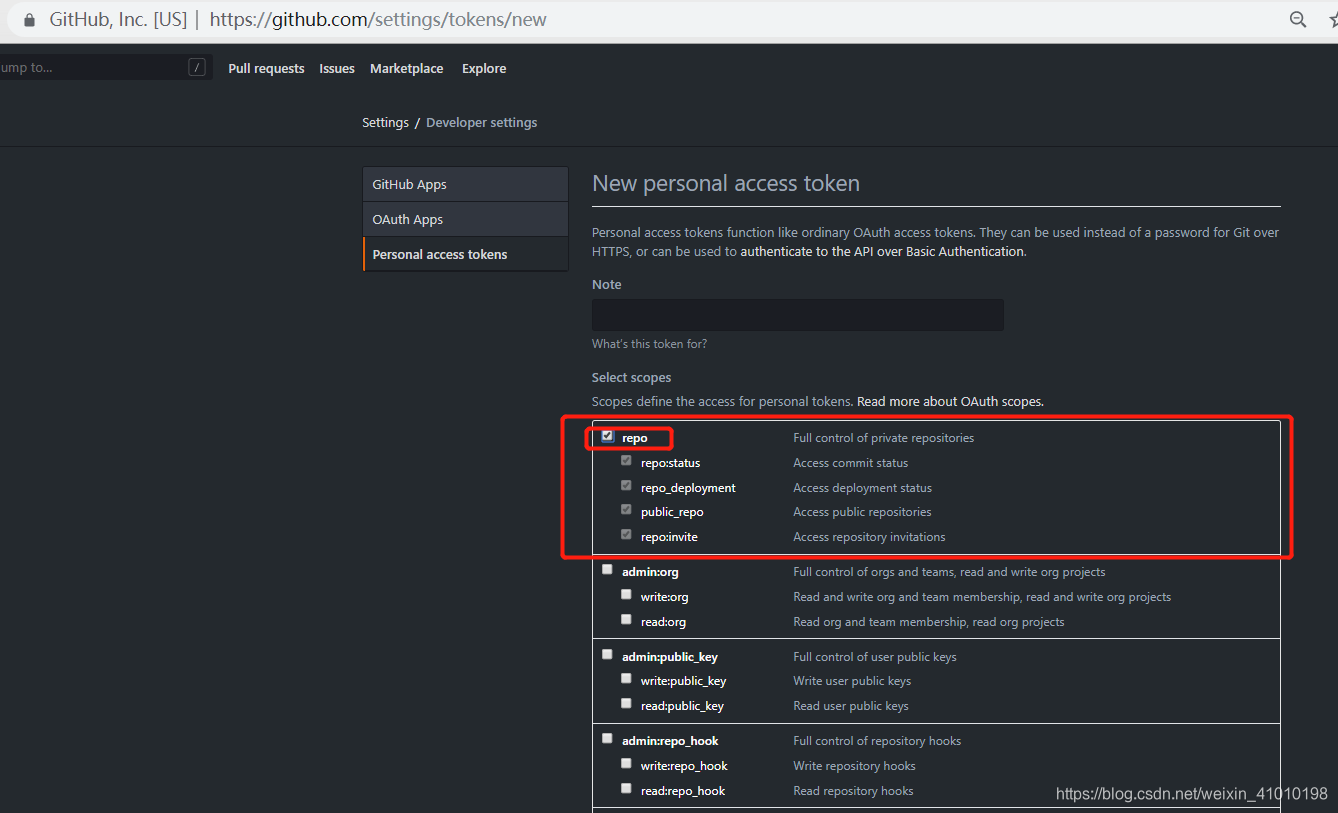
Task: Click 'New personal access token' heading
Action: [x=726, y=184]
